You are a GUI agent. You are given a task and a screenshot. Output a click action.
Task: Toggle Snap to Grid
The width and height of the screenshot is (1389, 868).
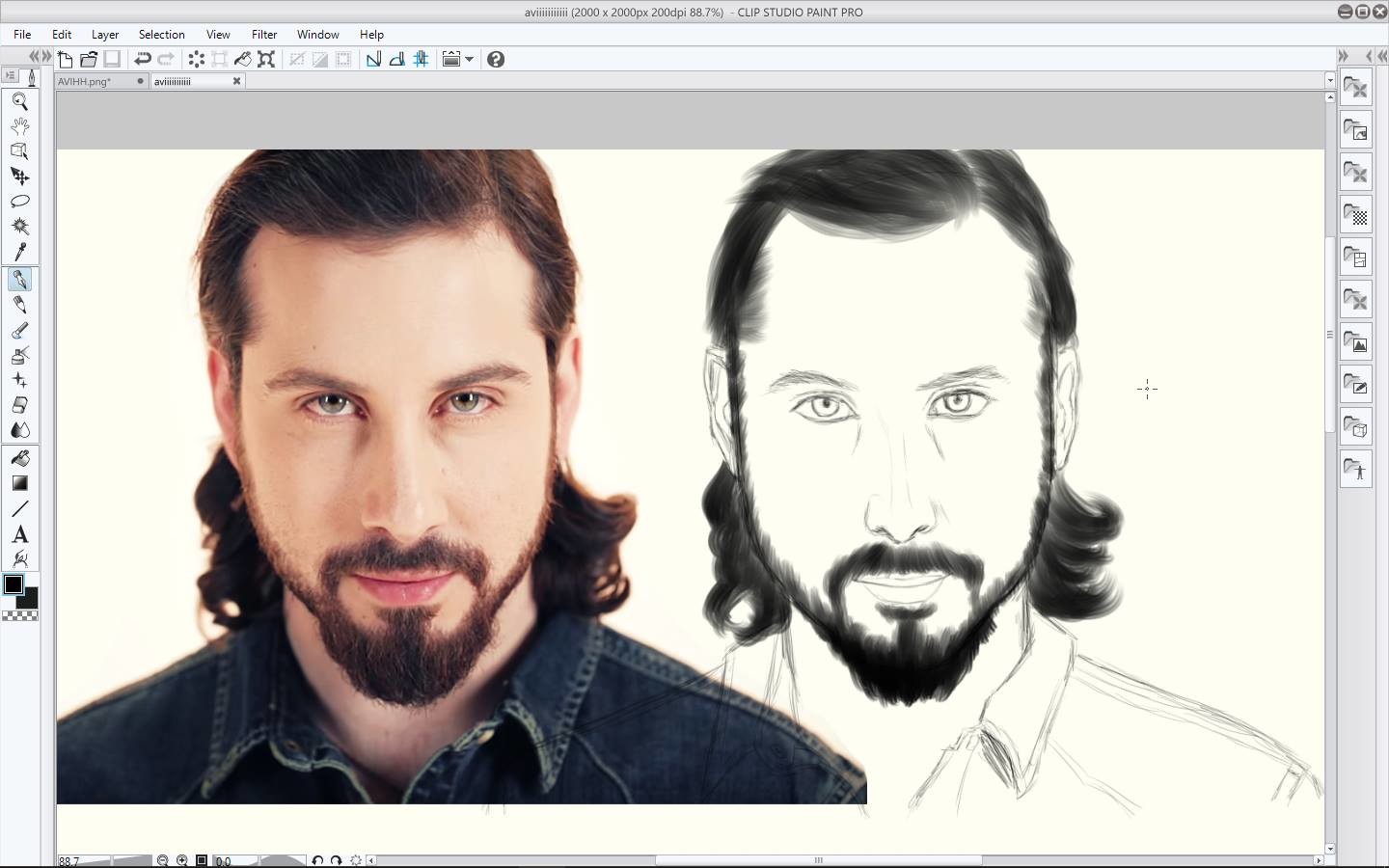tap(421, 59)
